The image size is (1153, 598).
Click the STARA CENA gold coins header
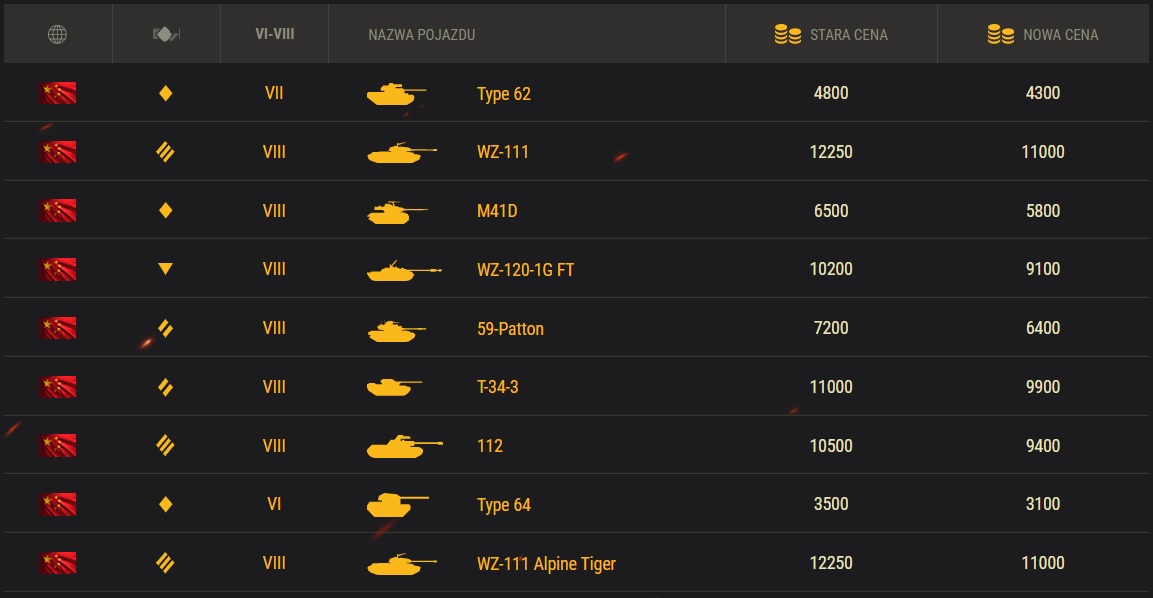coord(831,34)
